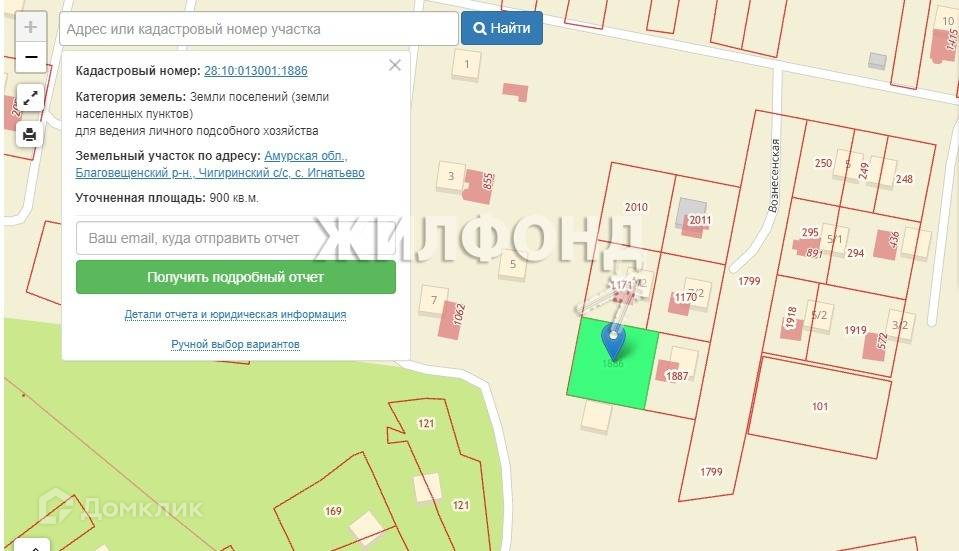Image resolution: width=959 pixels, height=551 pixels.
Task: Open Ручной выбор вариантов link
Action: pos(235,344)
